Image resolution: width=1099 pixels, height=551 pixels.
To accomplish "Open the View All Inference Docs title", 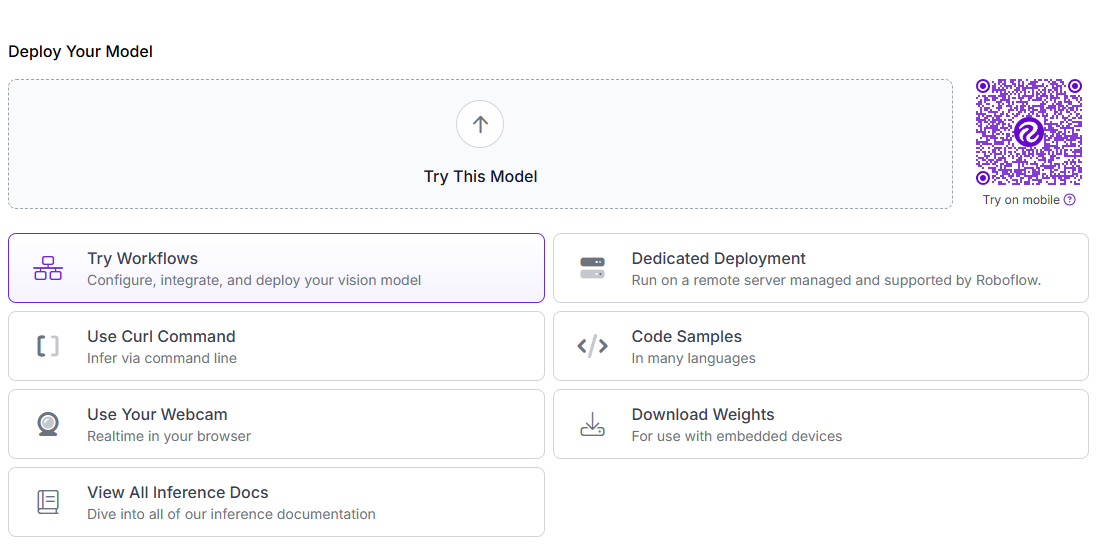I will click(x=178, y=492).
